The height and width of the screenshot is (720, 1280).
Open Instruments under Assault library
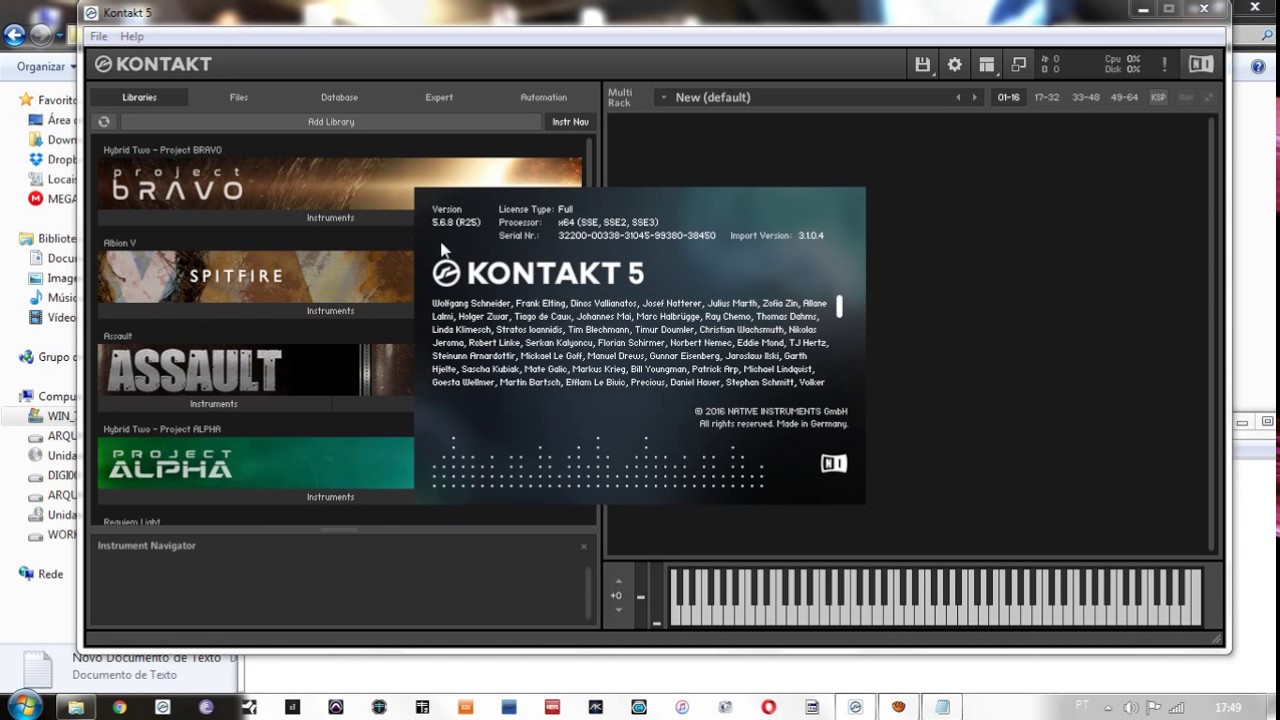click(x=213, y=404)
